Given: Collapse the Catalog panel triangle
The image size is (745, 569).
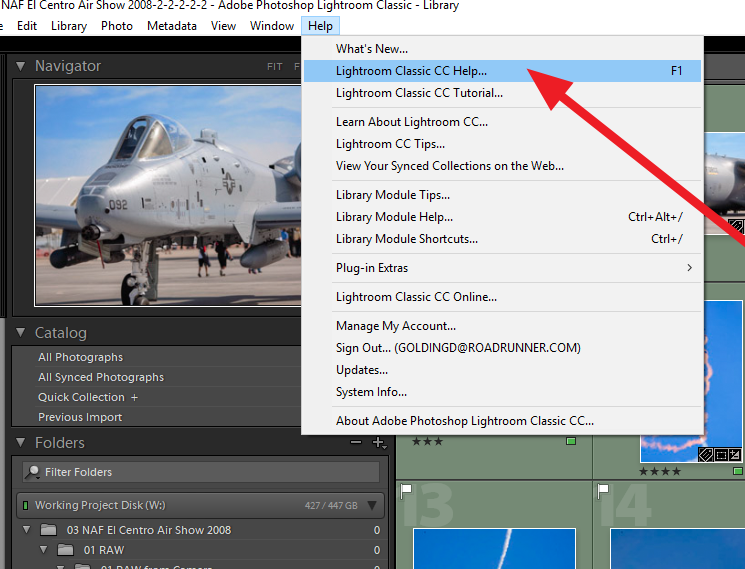Looking at the screenshot, I should coord(20,332).
